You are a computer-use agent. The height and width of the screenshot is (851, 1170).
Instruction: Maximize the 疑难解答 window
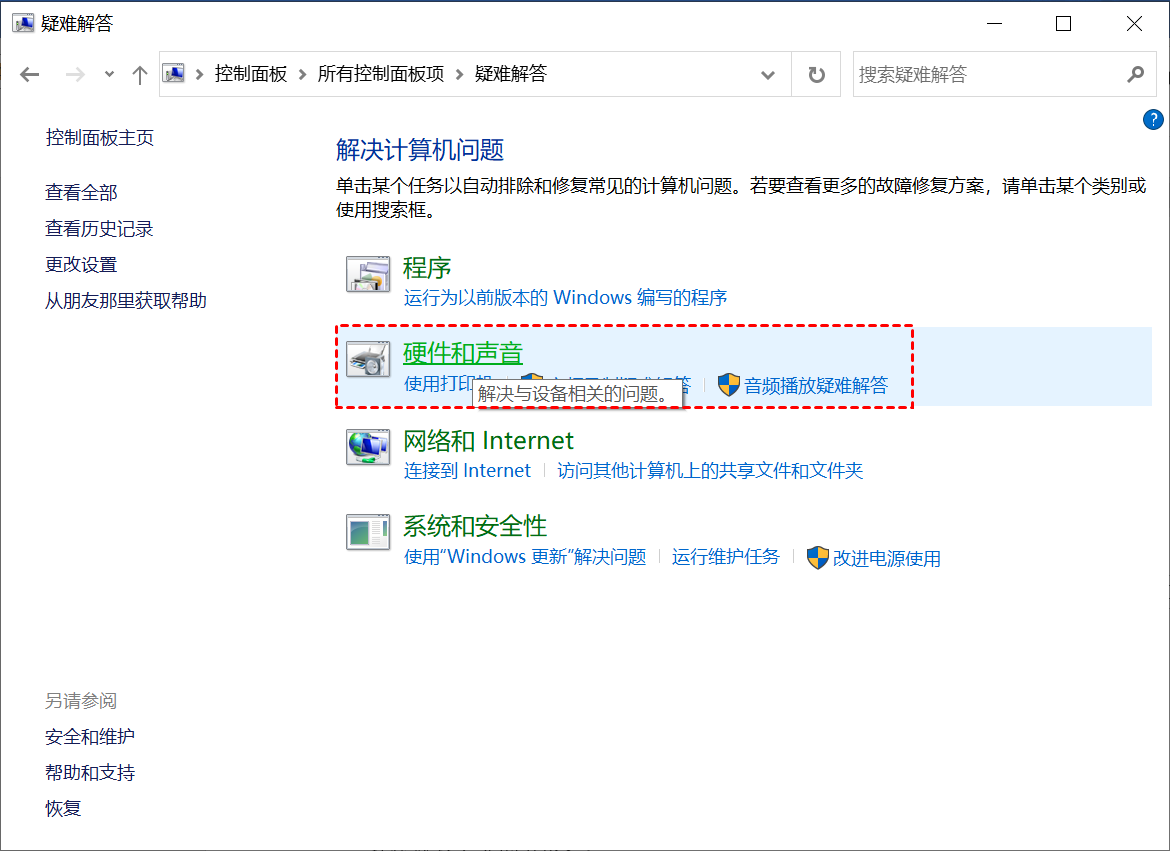coord(1063,24)
